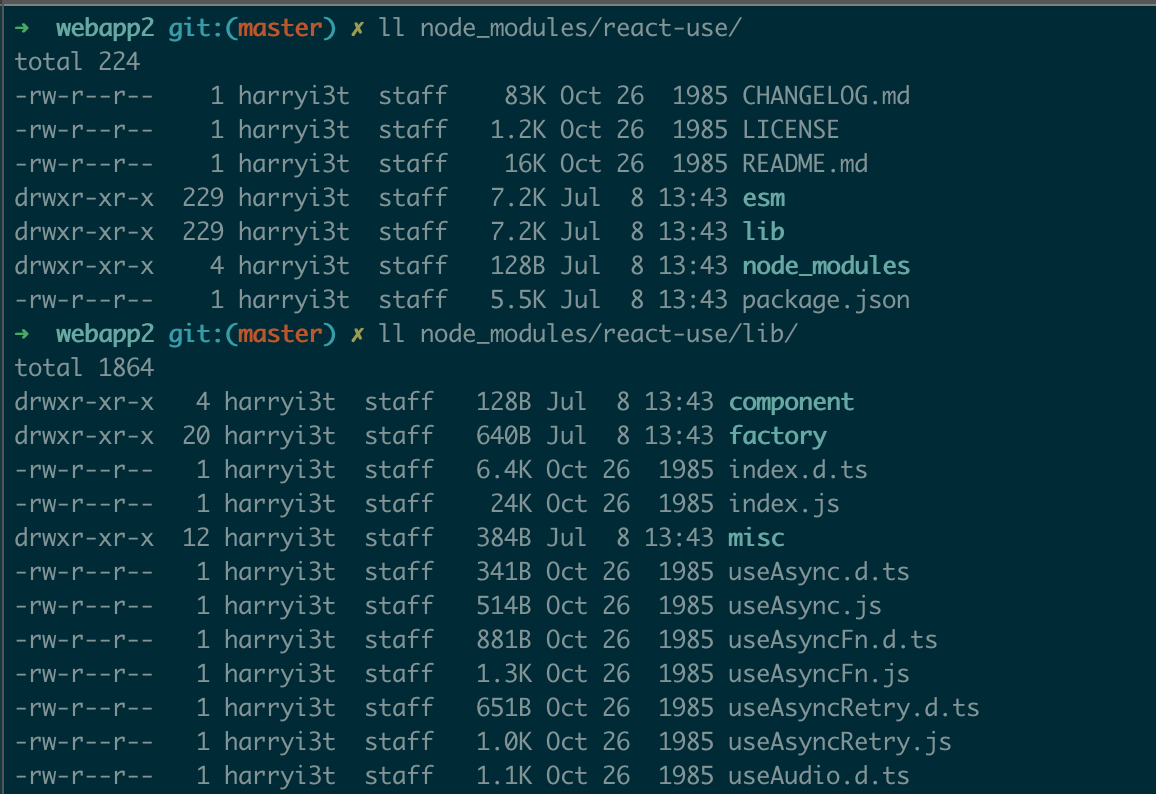Select the misc directory name
This screenshot has width=1156, height=794.
756,537
